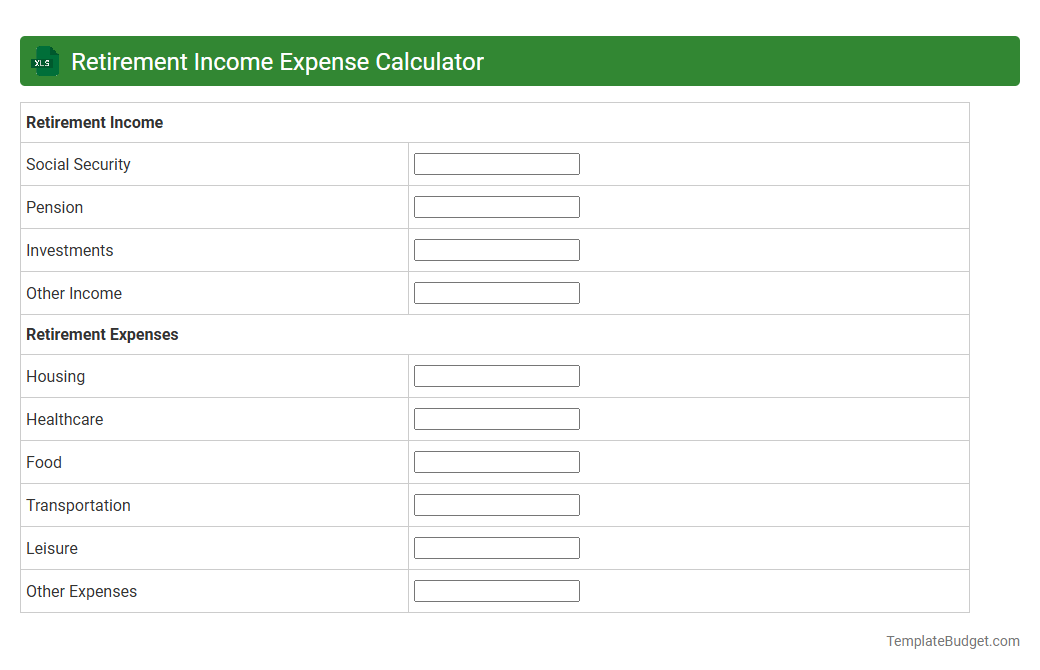Click the Housing expense input field
Screen dimensions: 1040x670
point(496,375)
